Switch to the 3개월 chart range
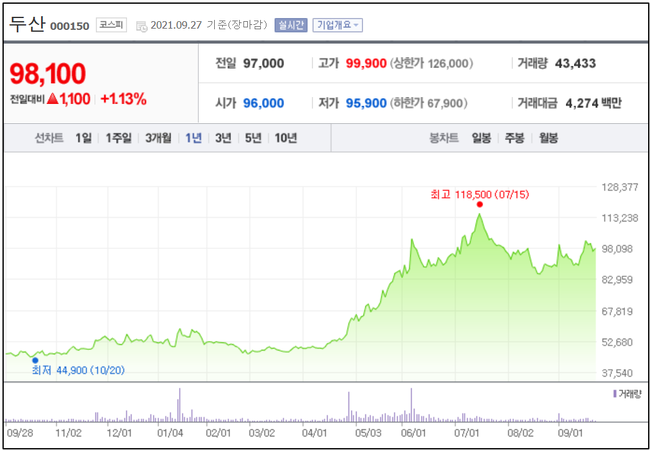The width and height of the screenshot is (650, 450). click(x=158, y=138)
